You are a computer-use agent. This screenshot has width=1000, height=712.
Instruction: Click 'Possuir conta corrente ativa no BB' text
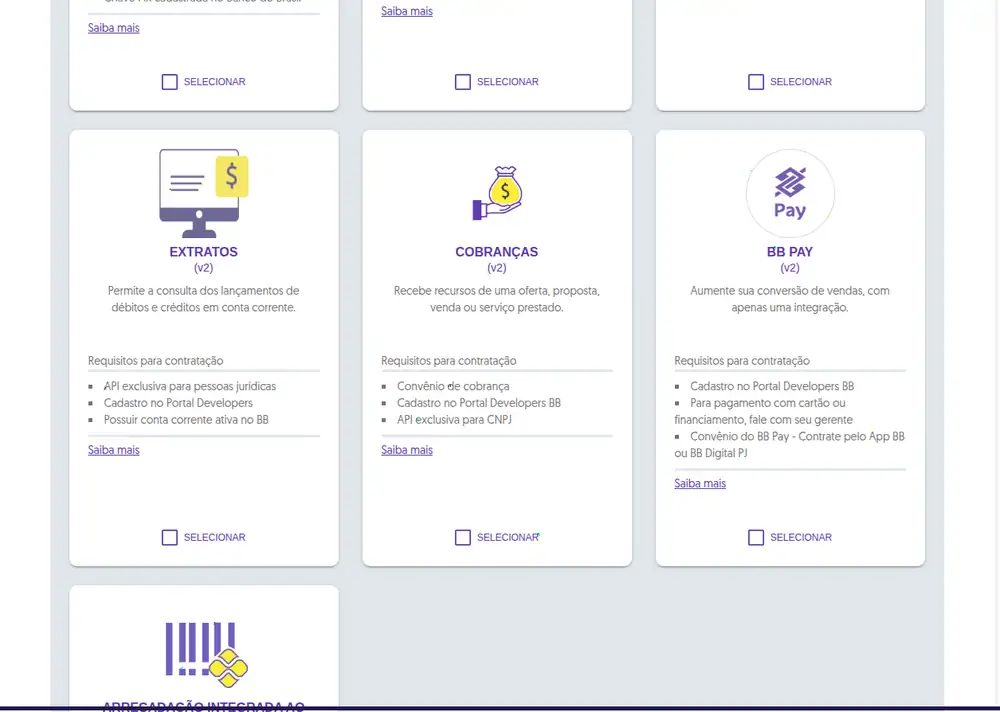point(186,419)
